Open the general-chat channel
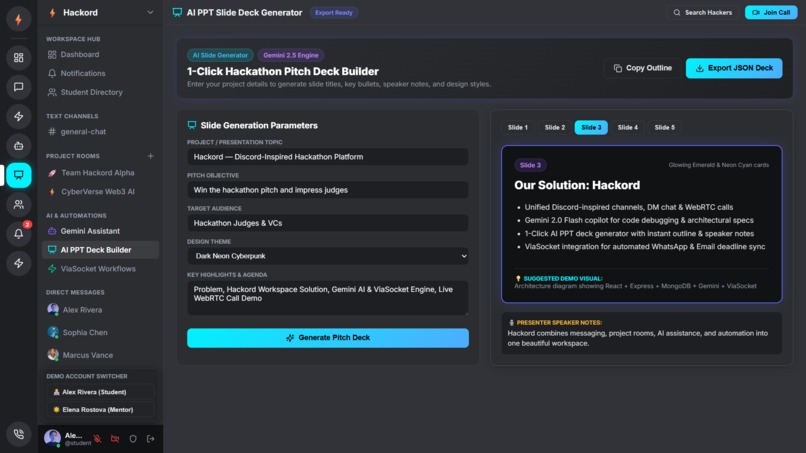 point(100,132)
